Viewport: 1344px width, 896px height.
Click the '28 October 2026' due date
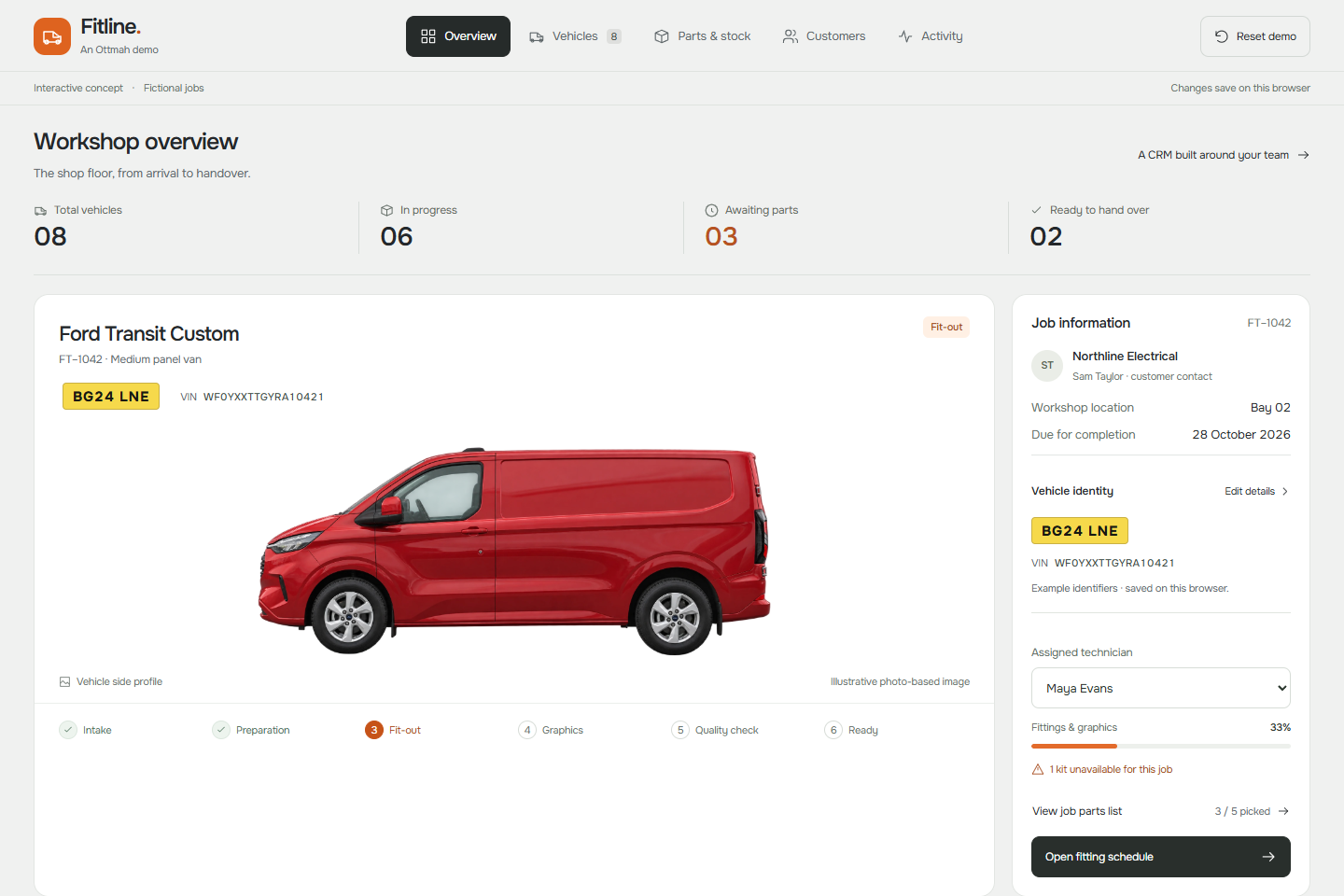pyautogui.click(x=1241, y=435)
